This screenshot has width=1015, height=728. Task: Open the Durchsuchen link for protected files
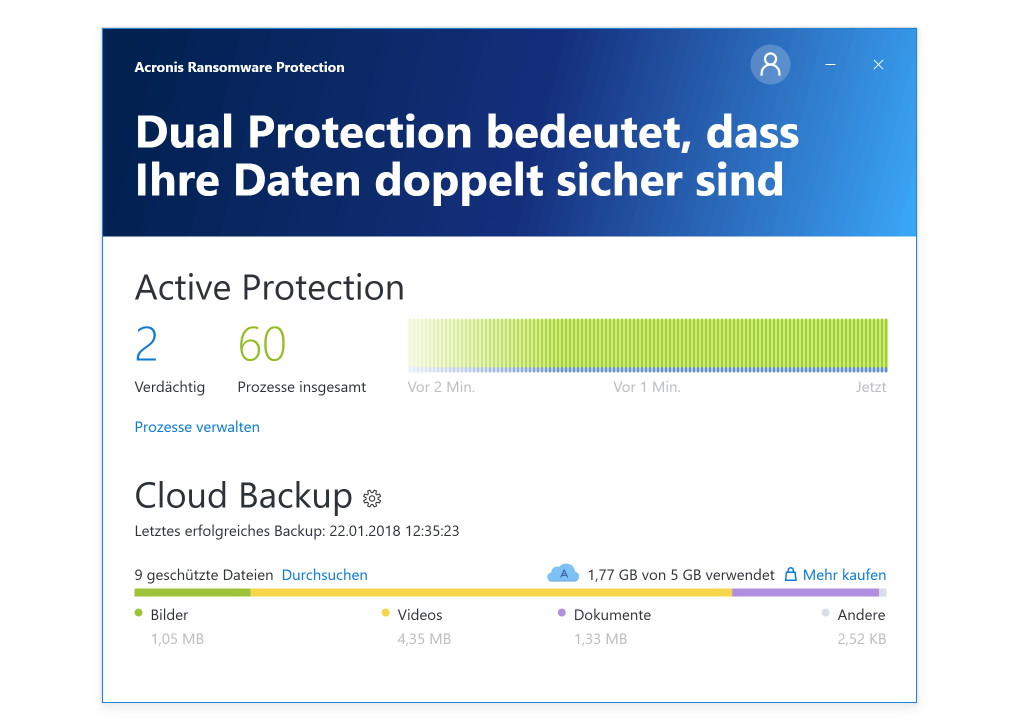pyautogui.click(x=324, y=575)
